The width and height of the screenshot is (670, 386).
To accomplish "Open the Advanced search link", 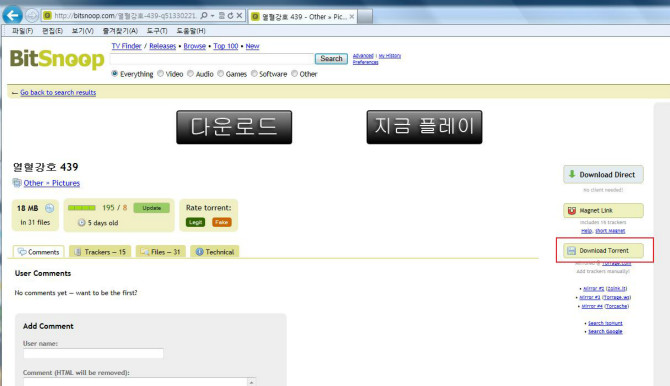I will coord(363,56).
